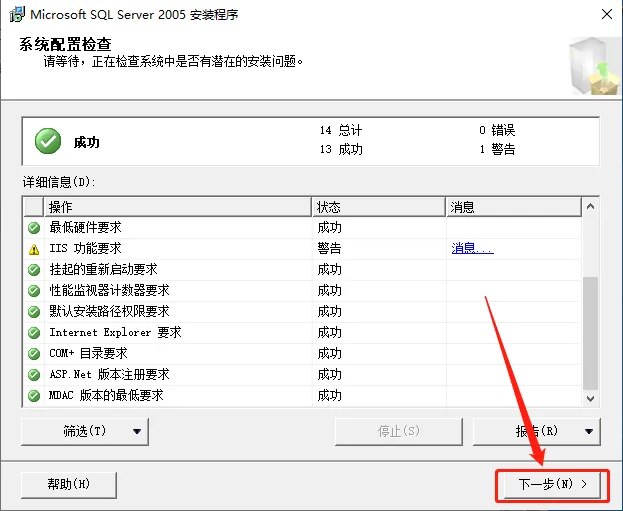This screenshot has height=511, width=623.
Task: Click the green check icon beside COM+ 目录要求
Action: click(34, 354)
